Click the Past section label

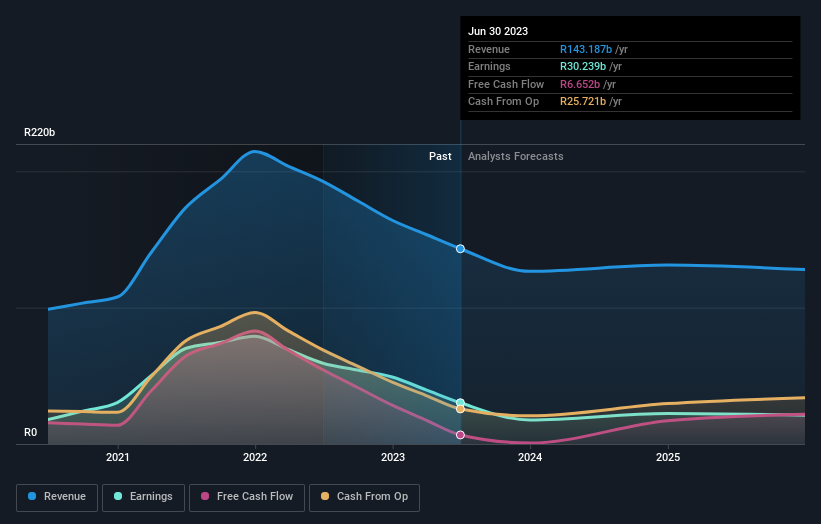point(440,157)
